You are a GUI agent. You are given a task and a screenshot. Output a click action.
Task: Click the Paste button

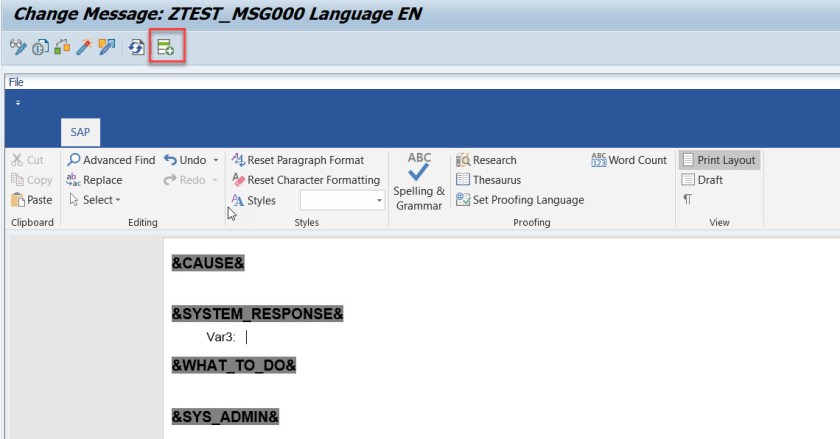tap(32, 200)
